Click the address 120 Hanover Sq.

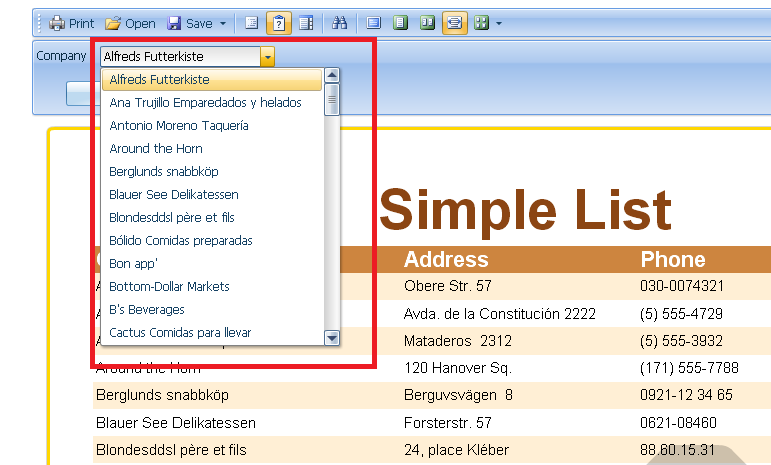point(458,368)
